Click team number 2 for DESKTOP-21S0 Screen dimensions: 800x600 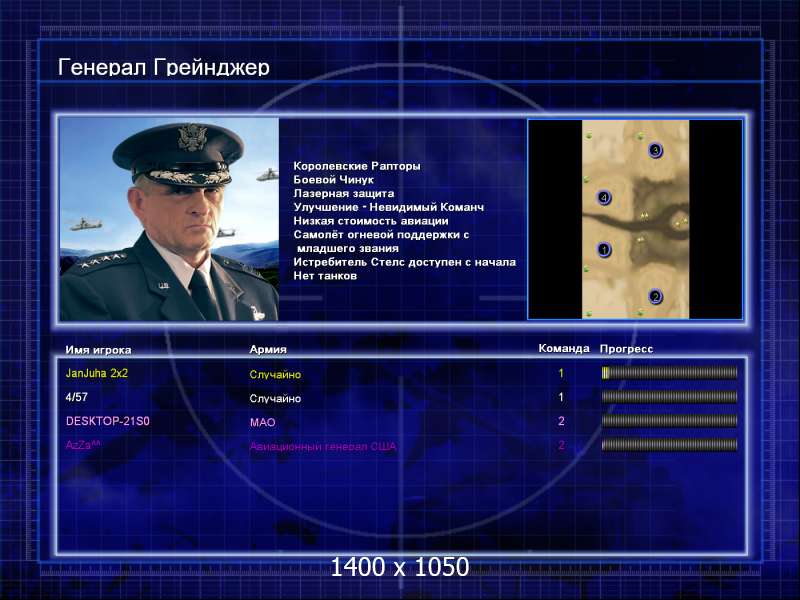(x=561, y=421)
